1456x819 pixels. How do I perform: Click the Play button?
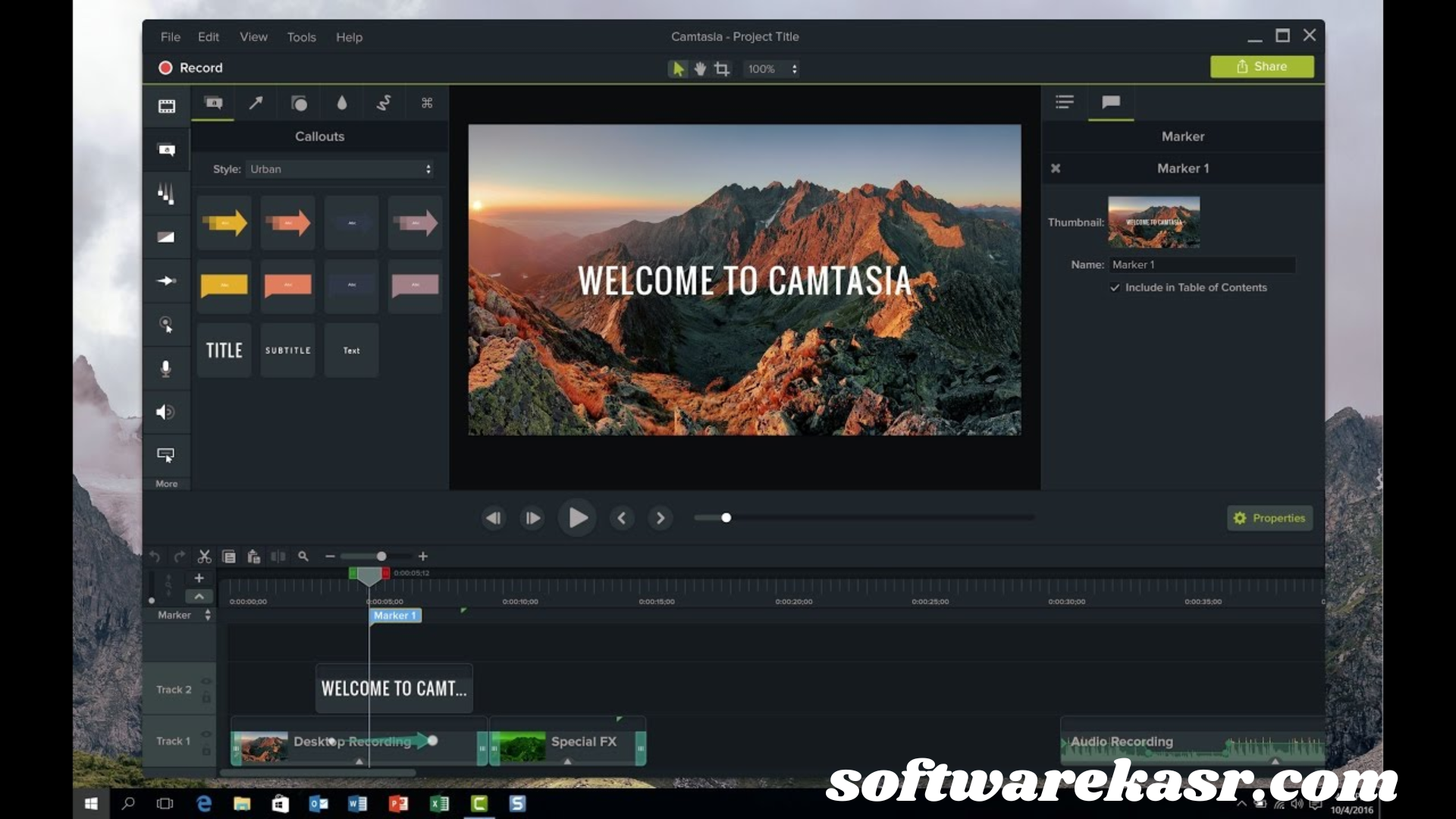tap(577, 518)
